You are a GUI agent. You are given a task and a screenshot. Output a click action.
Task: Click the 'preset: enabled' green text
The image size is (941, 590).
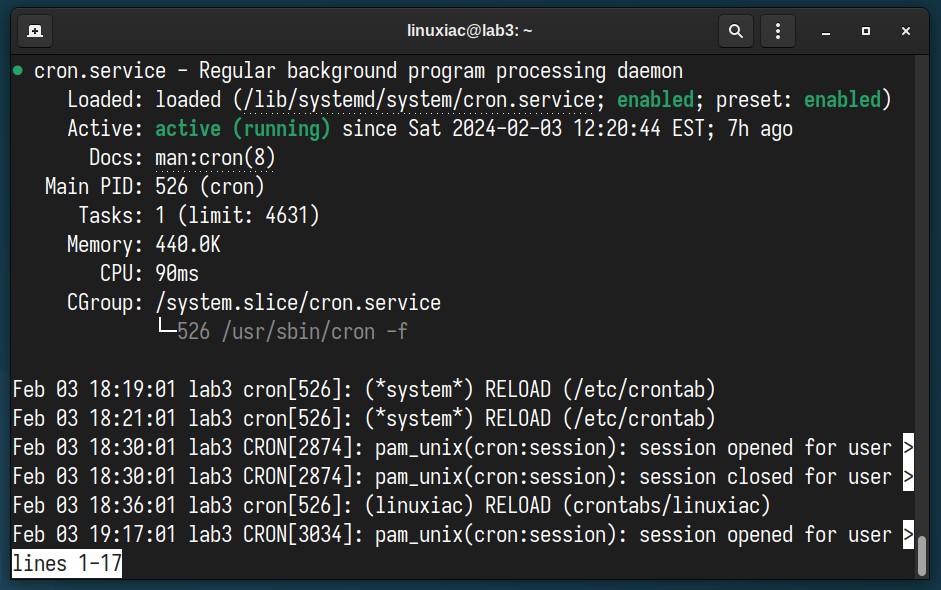pyautogui.click(x=842, y=100)
